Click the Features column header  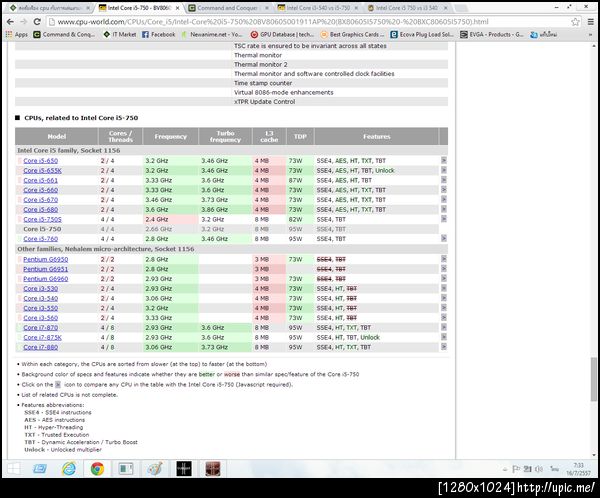(377, 136)
